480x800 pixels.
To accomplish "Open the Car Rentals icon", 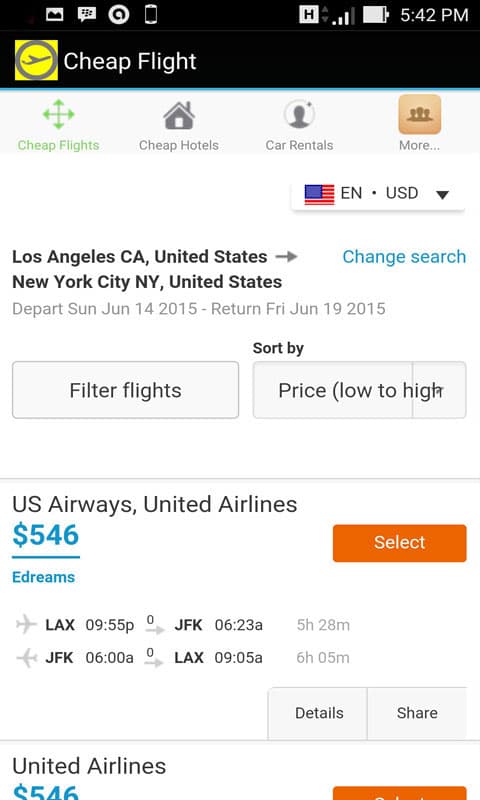I will 299,114.
